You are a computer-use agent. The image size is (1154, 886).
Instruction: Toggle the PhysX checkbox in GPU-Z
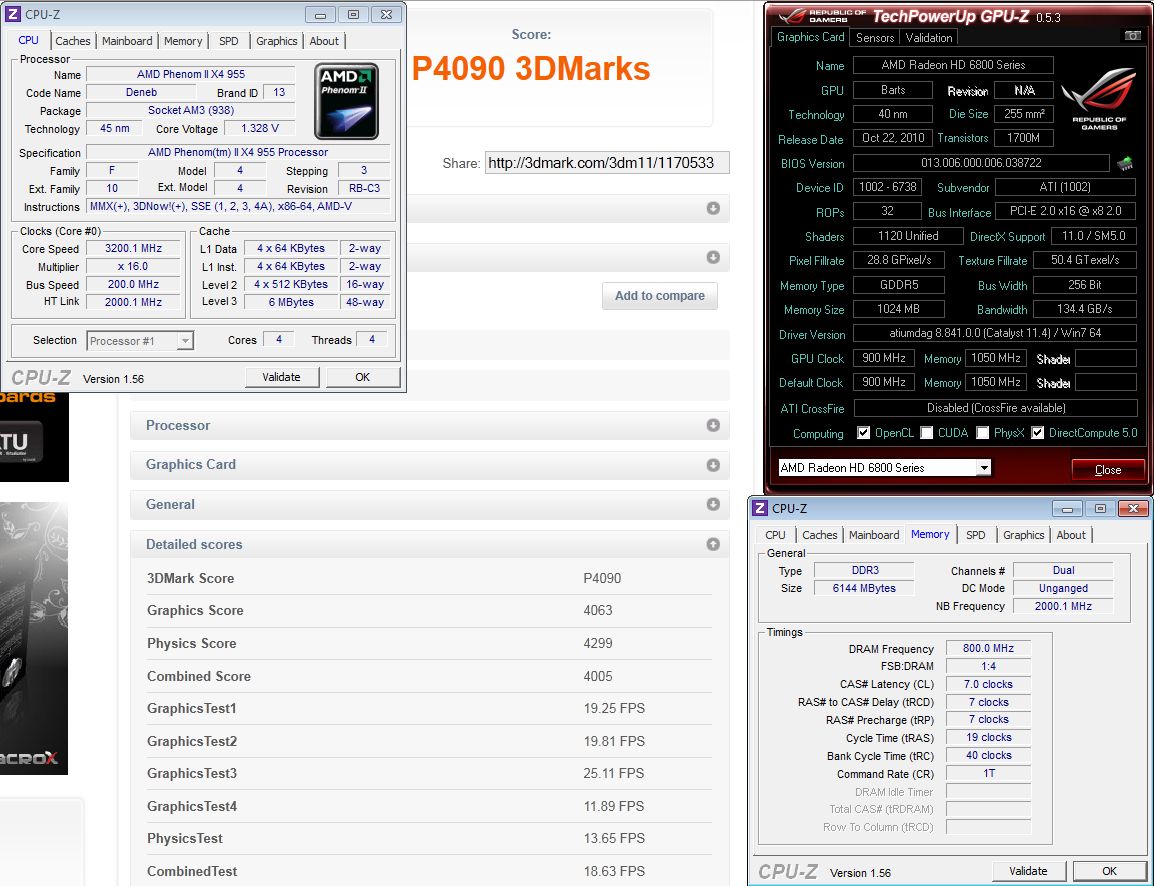coord(983,433)
